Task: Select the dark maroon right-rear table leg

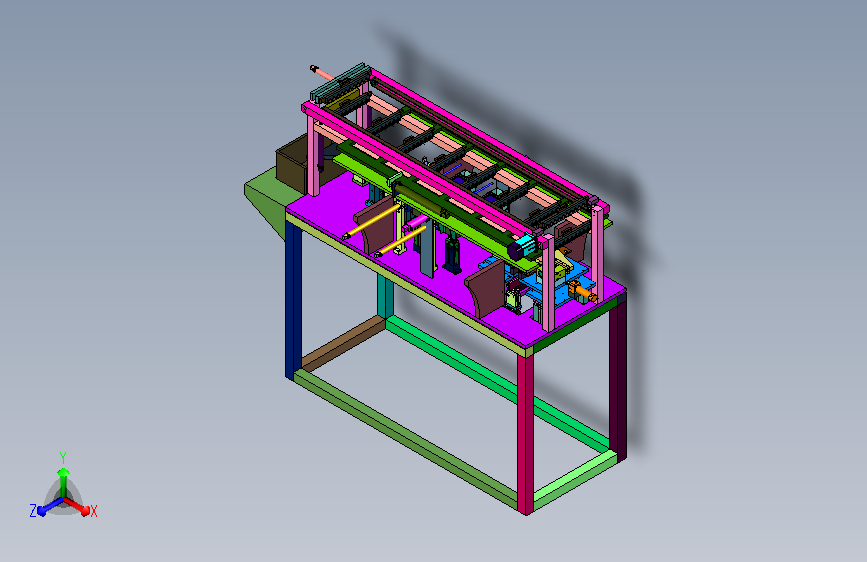Action: pyautogui.click(x=618, y=379)
